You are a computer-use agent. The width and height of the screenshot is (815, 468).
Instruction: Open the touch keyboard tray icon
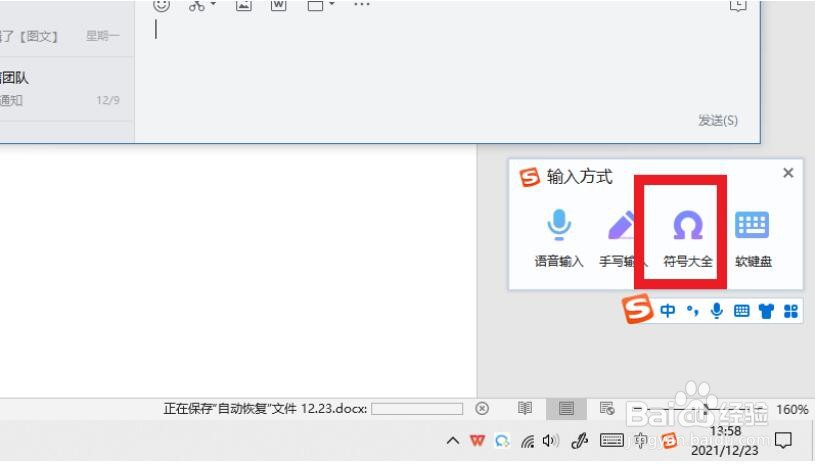click(612, 441)
